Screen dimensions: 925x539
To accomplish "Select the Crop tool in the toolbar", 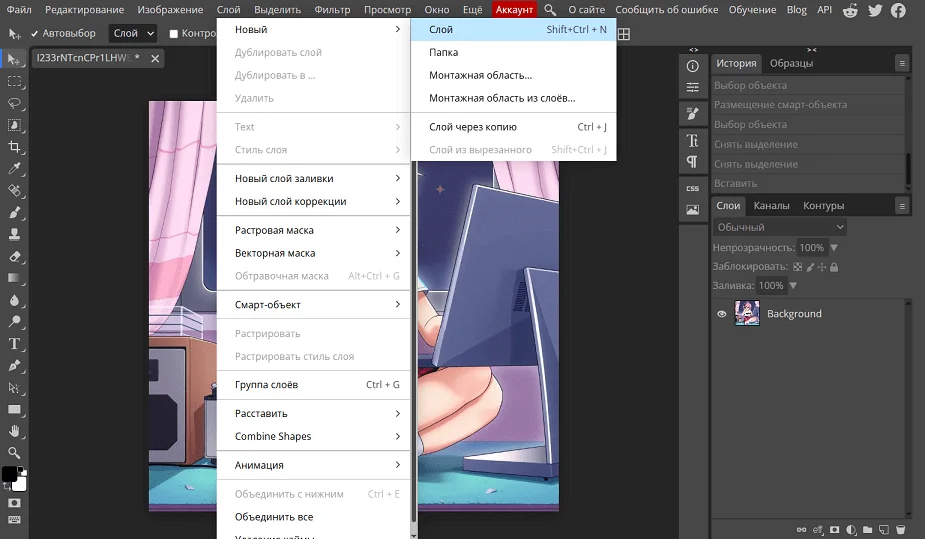I will point(14,147).
